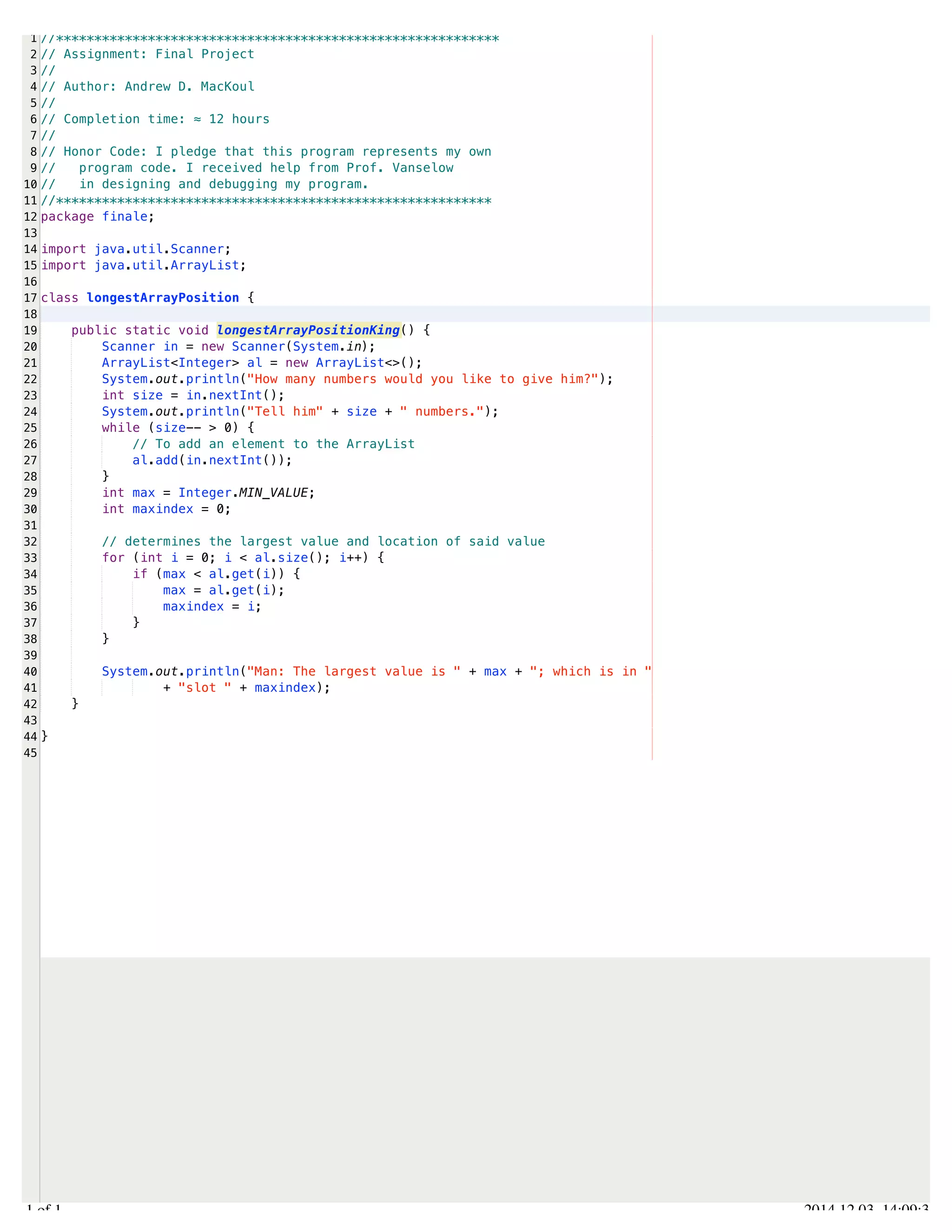This screenshot has width=952, height=1232.
Task: Click the for loop header on line 33
Action: [243, 558]
